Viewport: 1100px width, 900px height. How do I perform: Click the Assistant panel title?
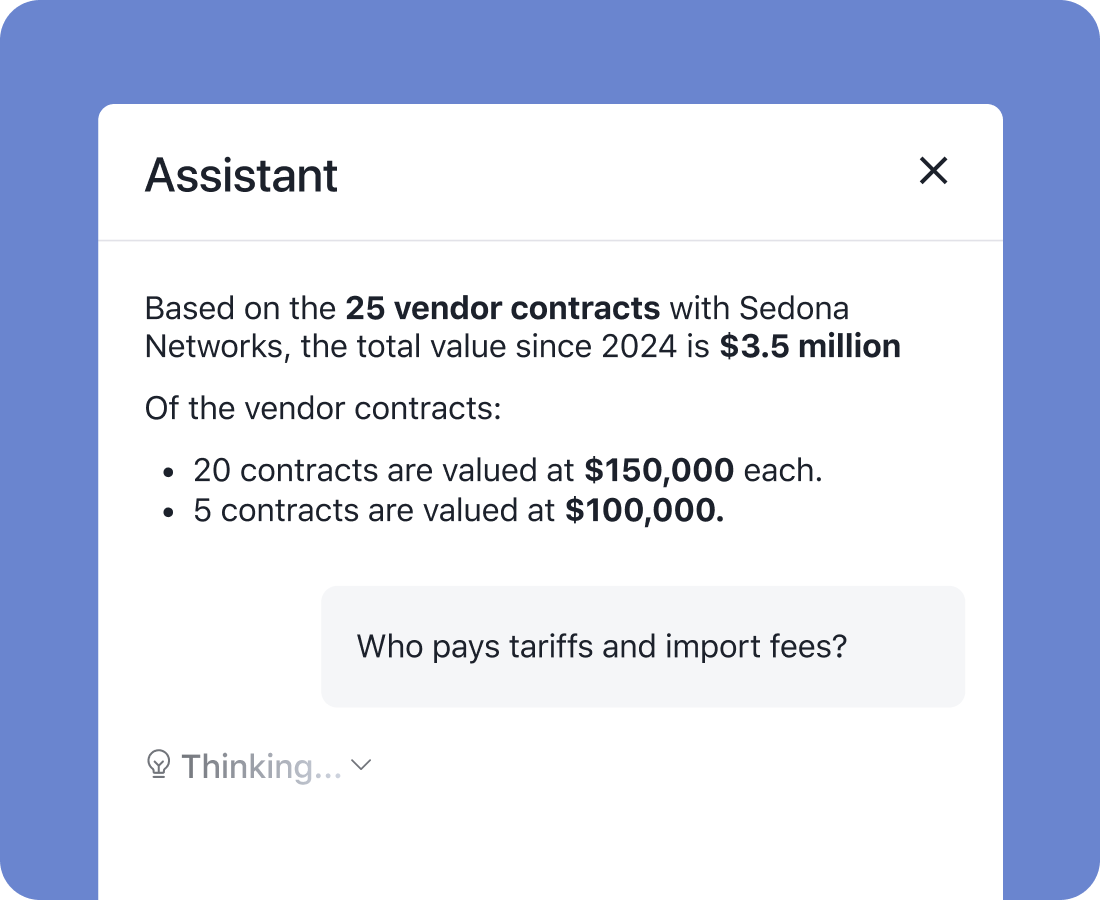(x=241, y=175)
